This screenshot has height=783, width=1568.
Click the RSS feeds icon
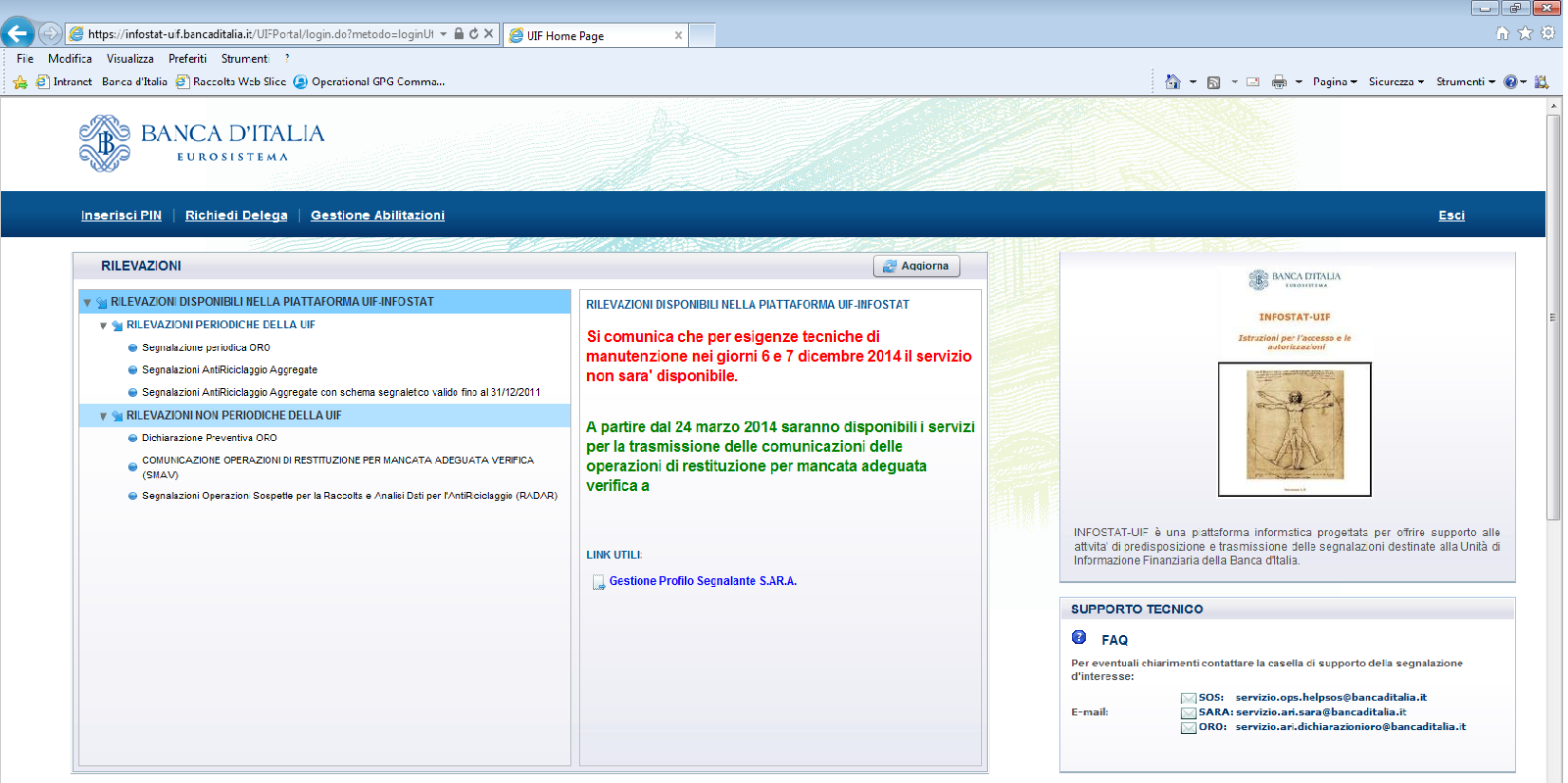[x=1213, y=82]
